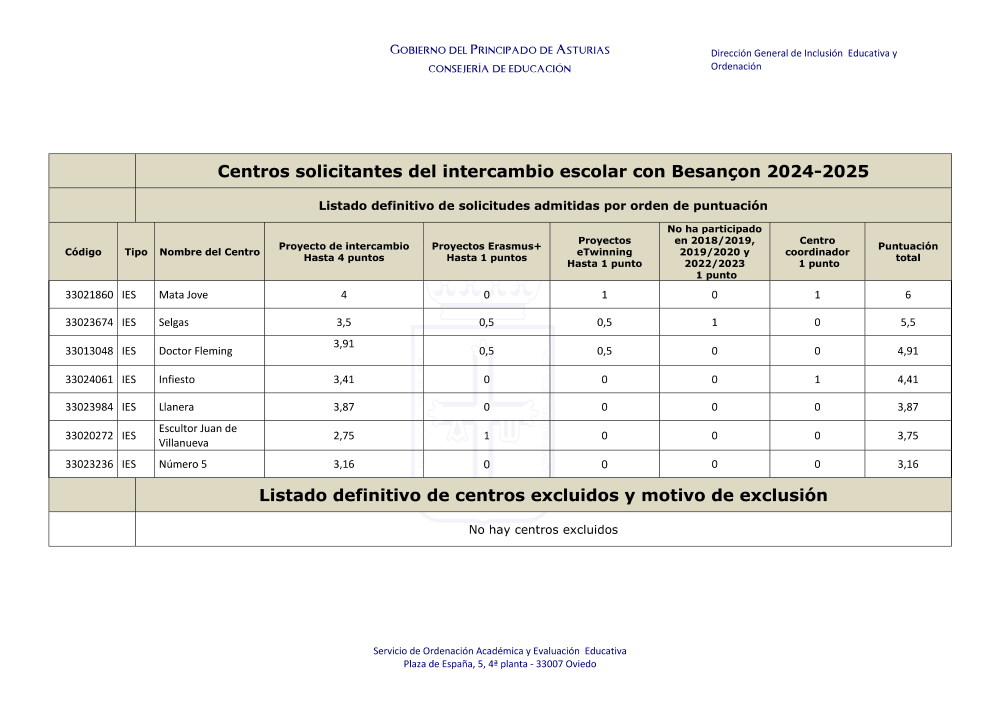Click the Gobierno del Principado de Asturias header
Screen dimensions: 1000x707
pos(499,50)
